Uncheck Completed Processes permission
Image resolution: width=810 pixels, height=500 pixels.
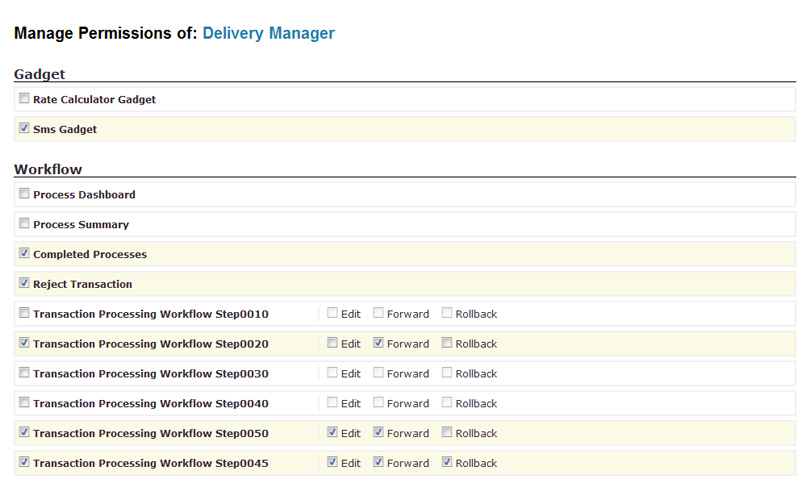24,254
